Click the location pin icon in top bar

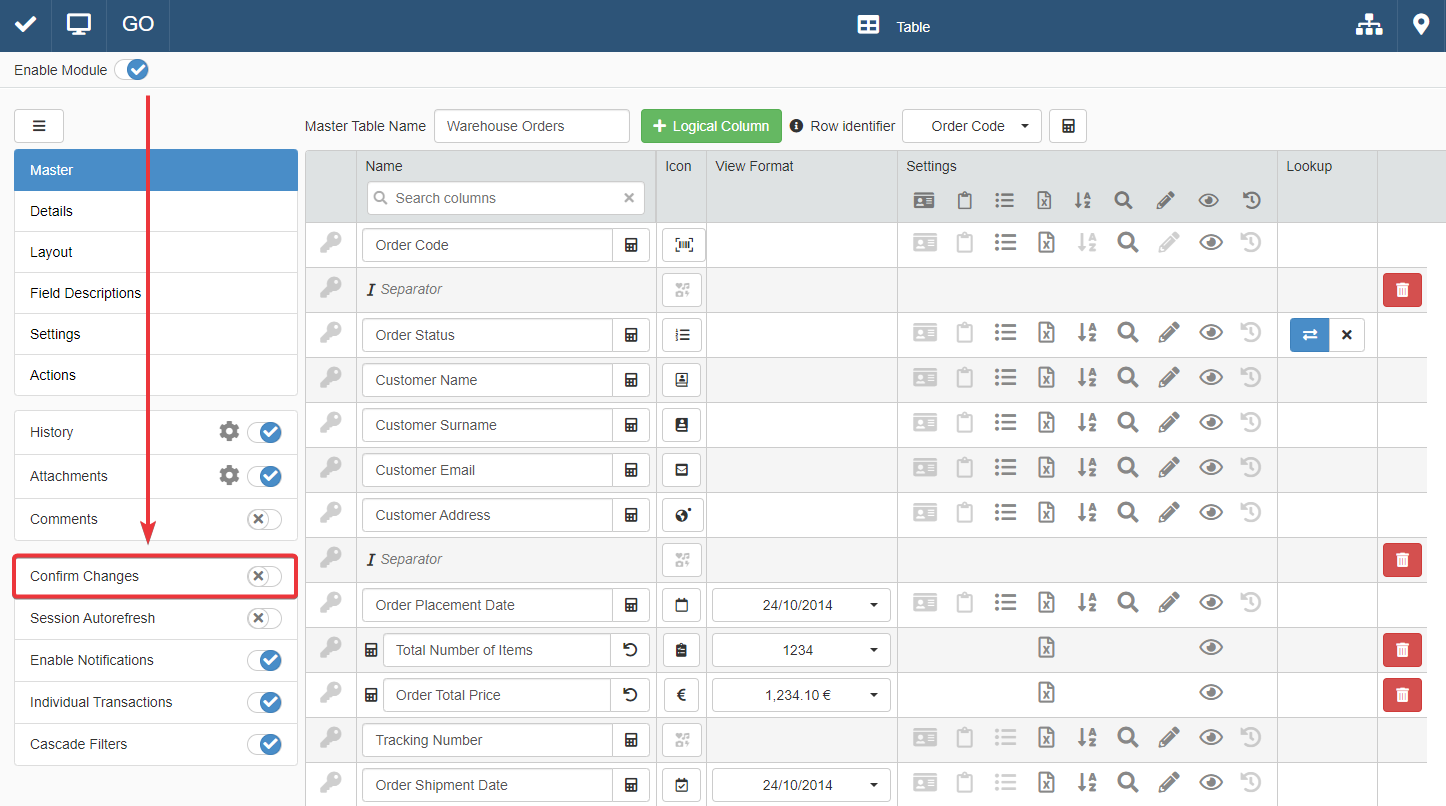click(1421, 25)
